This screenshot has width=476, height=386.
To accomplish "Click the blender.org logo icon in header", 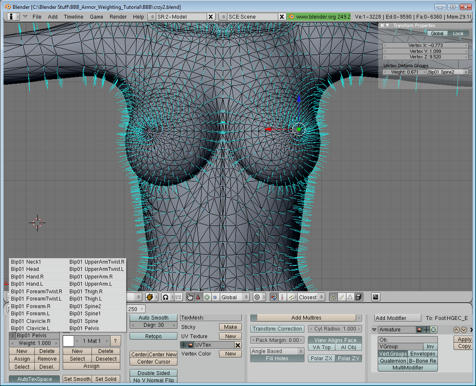I will point(291,16).
